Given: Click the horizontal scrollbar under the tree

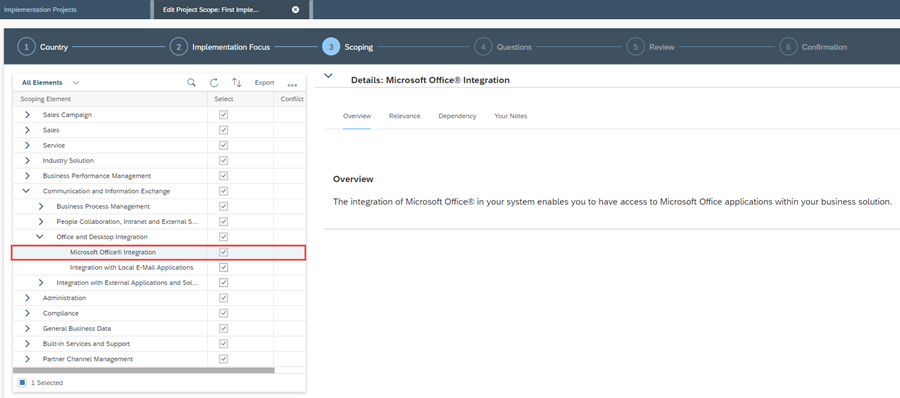Looking at the screenshot, I should click(x=143, y=370).
